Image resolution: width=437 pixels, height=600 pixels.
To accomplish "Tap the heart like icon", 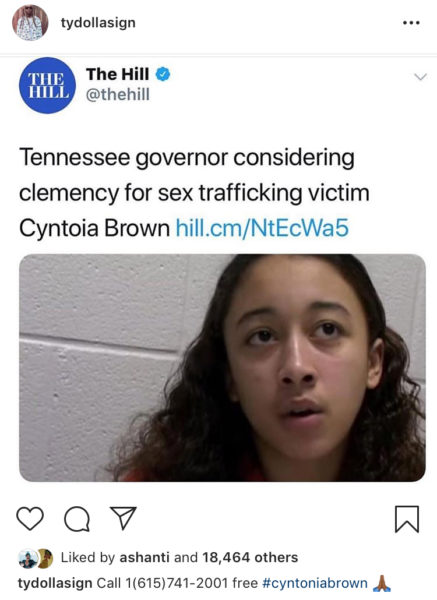I will pos(30,518).
